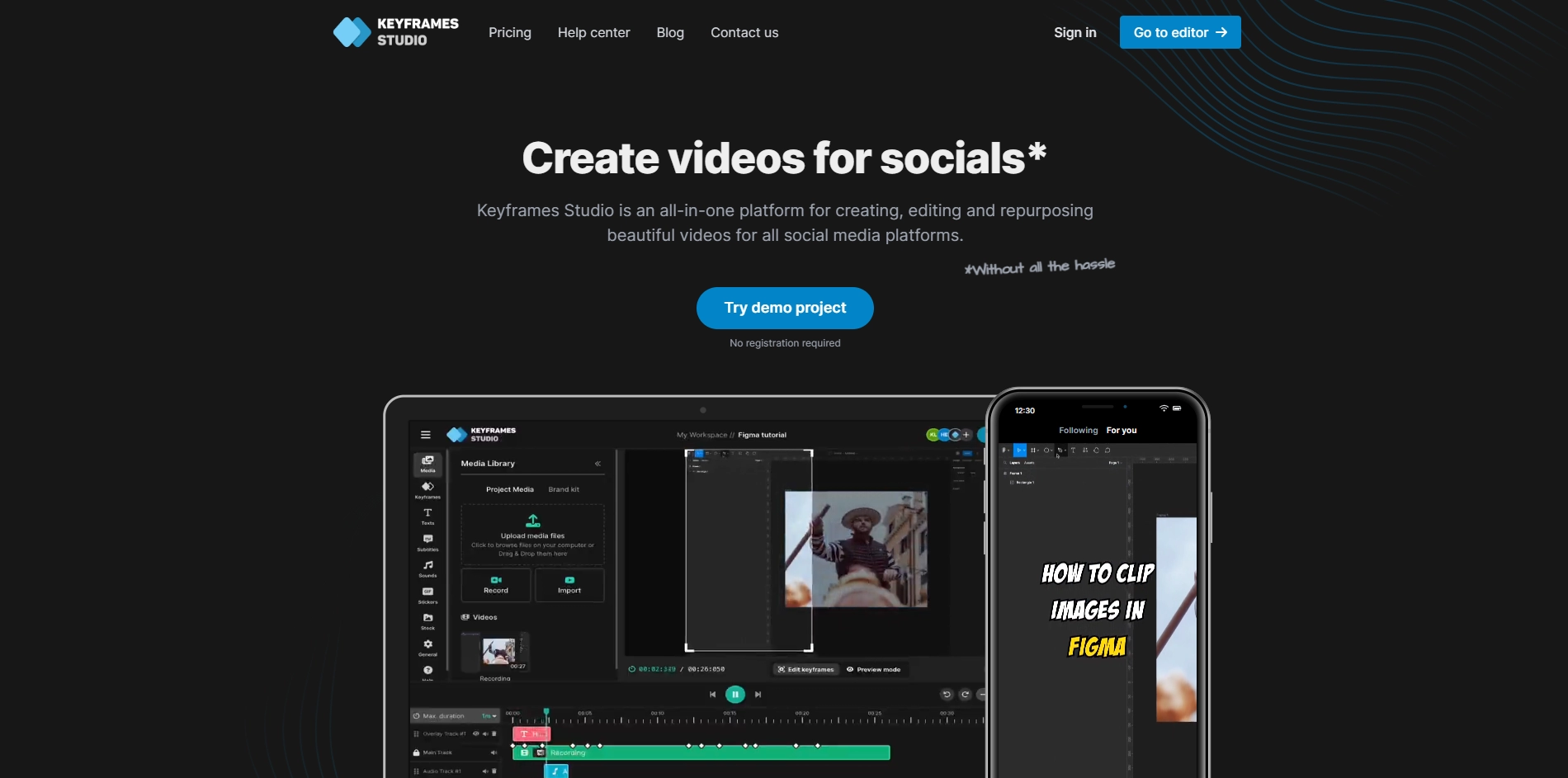The height and width of the screenshot is (778, 1568).
Task: Click the Sounds music note icon
Action: tap(427, 568)
